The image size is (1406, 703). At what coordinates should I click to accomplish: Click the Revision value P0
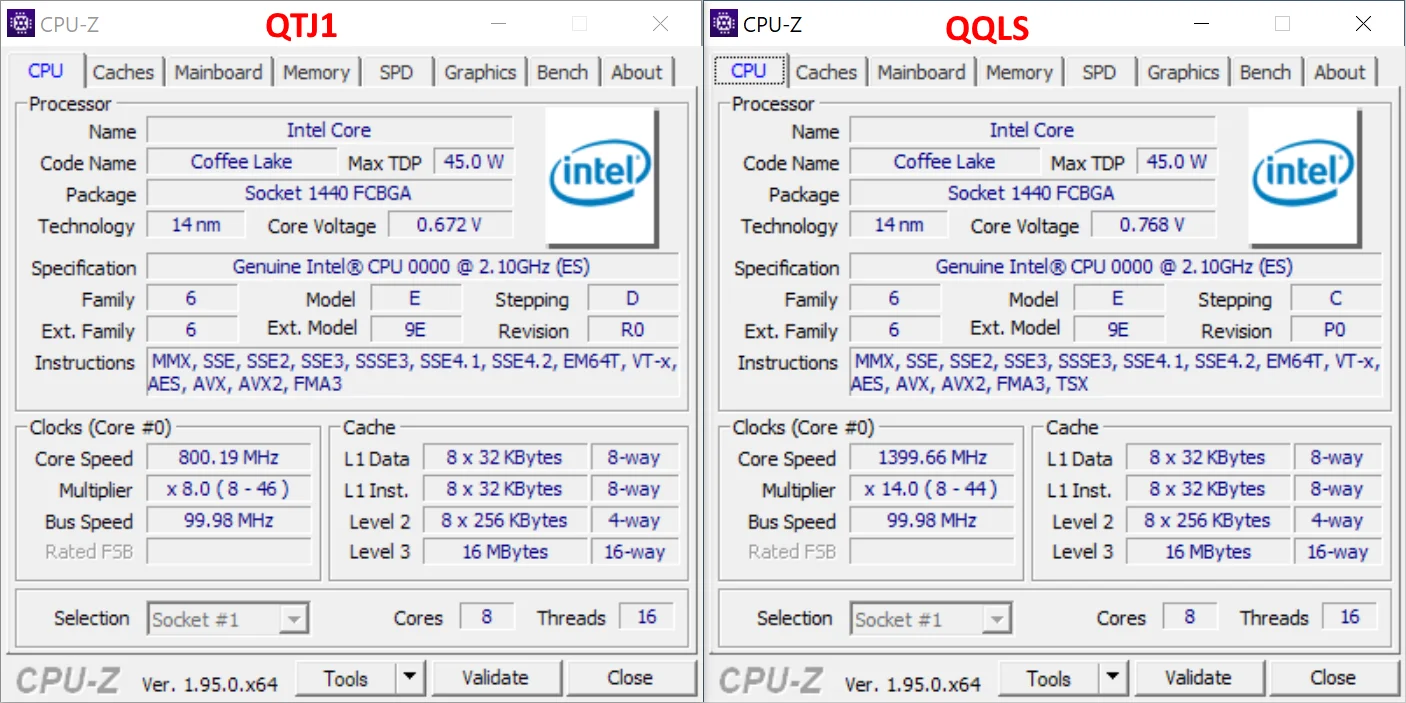point(1336,330)
